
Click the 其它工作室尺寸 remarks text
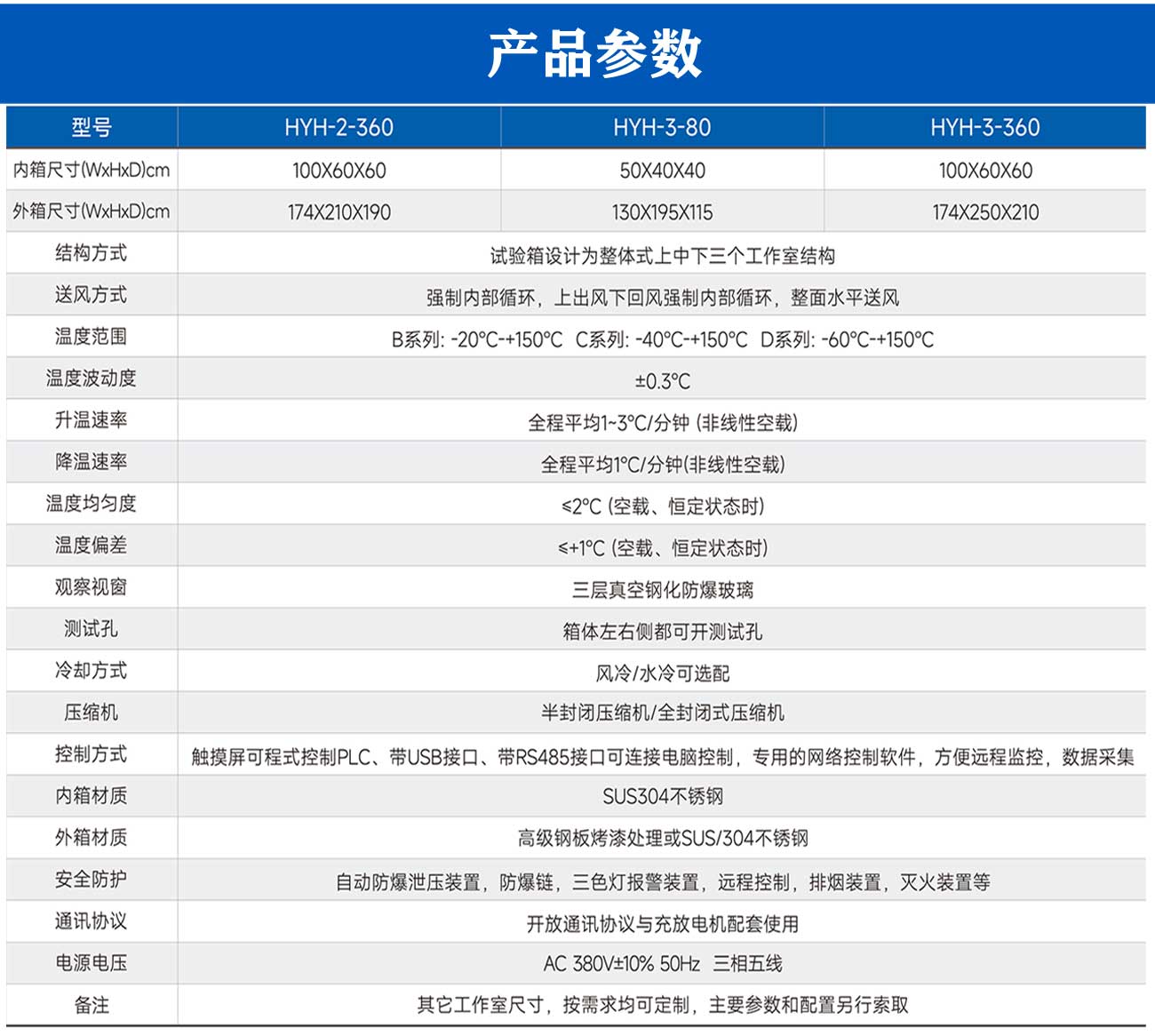662,1006
